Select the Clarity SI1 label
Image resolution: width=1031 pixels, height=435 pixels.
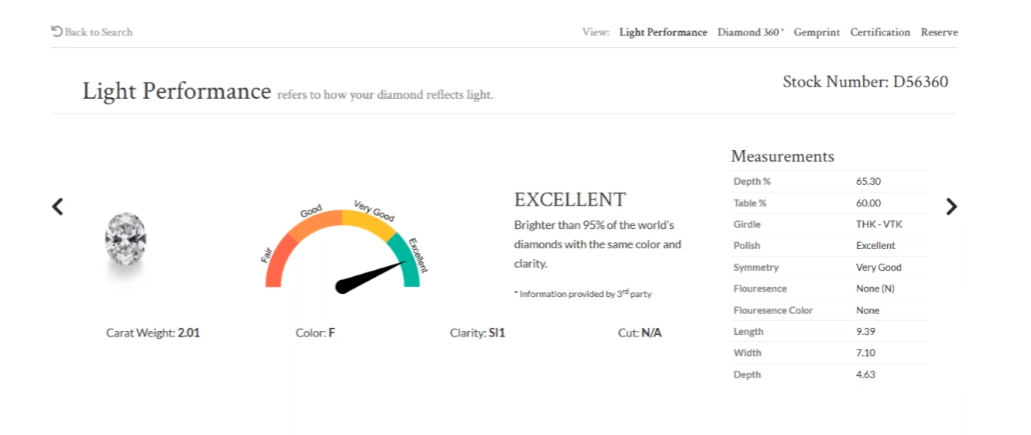[x=477, y=333]
